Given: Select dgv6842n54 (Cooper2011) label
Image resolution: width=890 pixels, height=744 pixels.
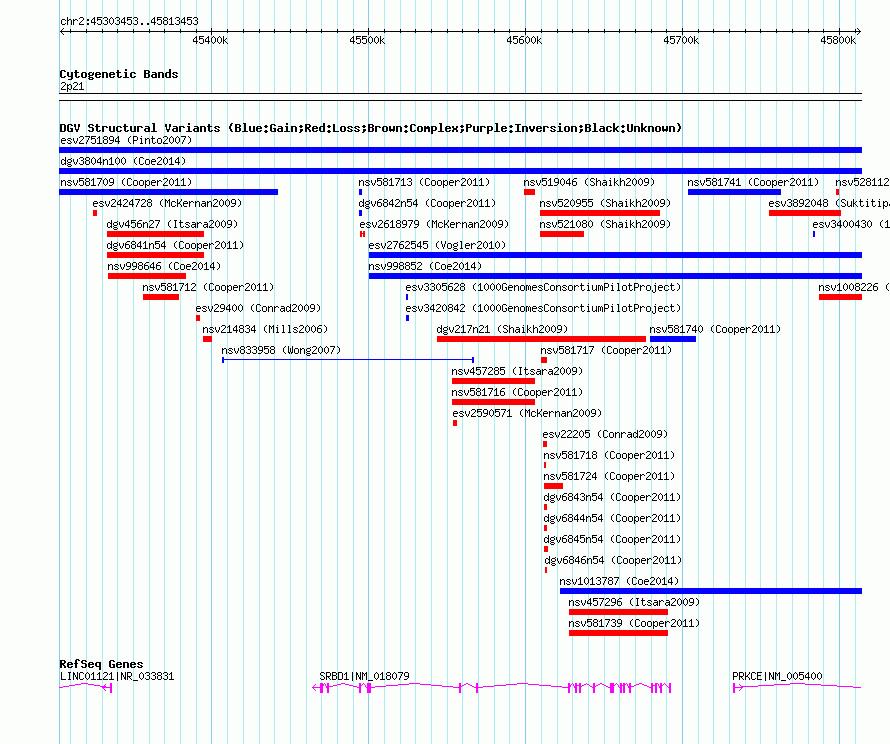Looking at the screenshot, I should pos(427,203).
